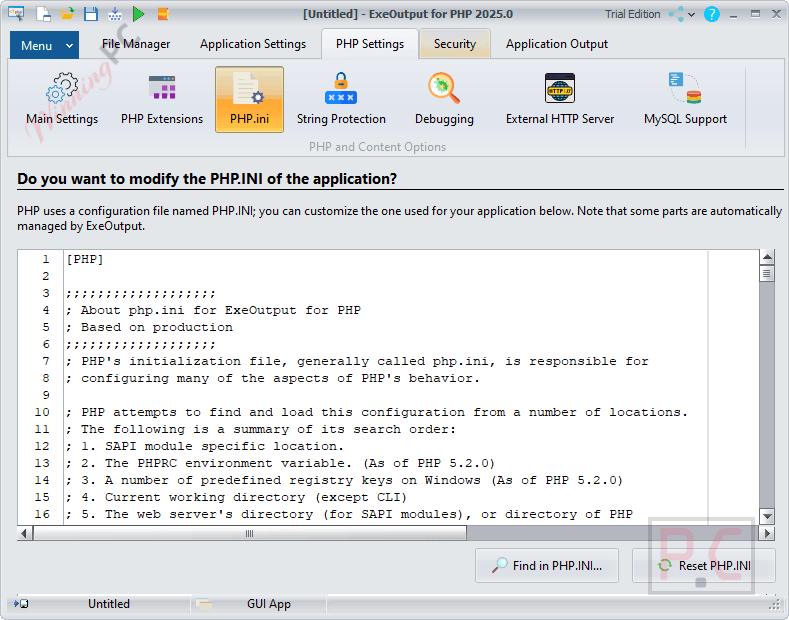Click the editor's vertical scroll down arrow
This screenshot has width=789, height=620.
[x=767, y=516]
